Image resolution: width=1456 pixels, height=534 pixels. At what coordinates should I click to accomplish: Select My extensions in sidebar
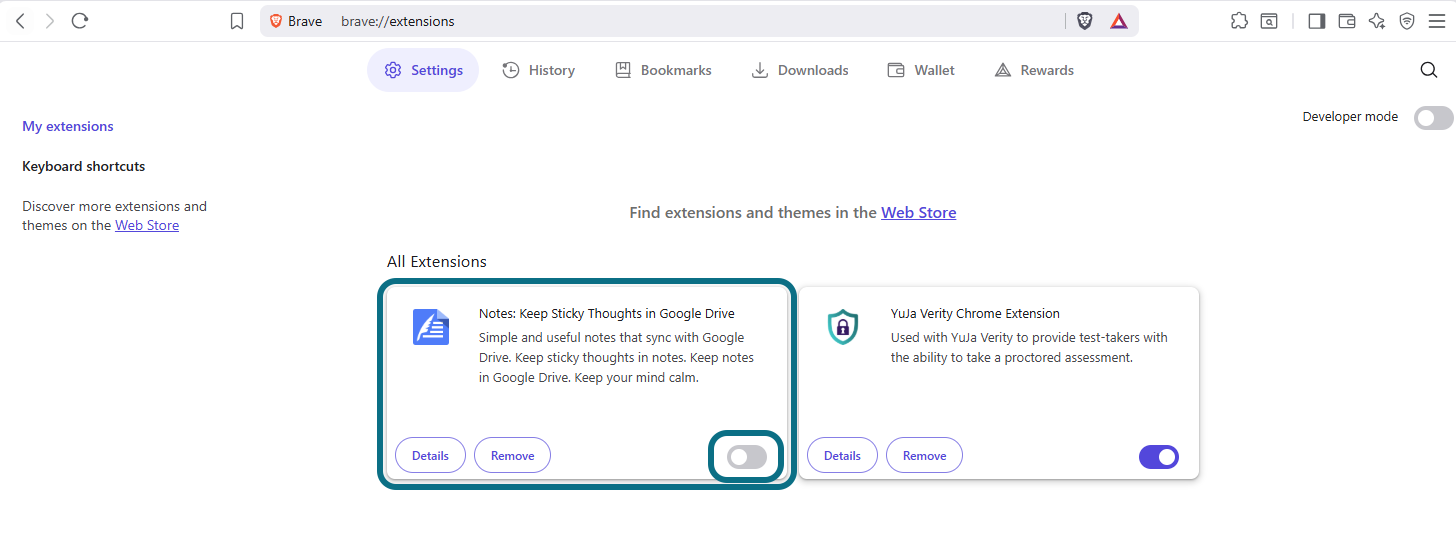click(68, 126)
